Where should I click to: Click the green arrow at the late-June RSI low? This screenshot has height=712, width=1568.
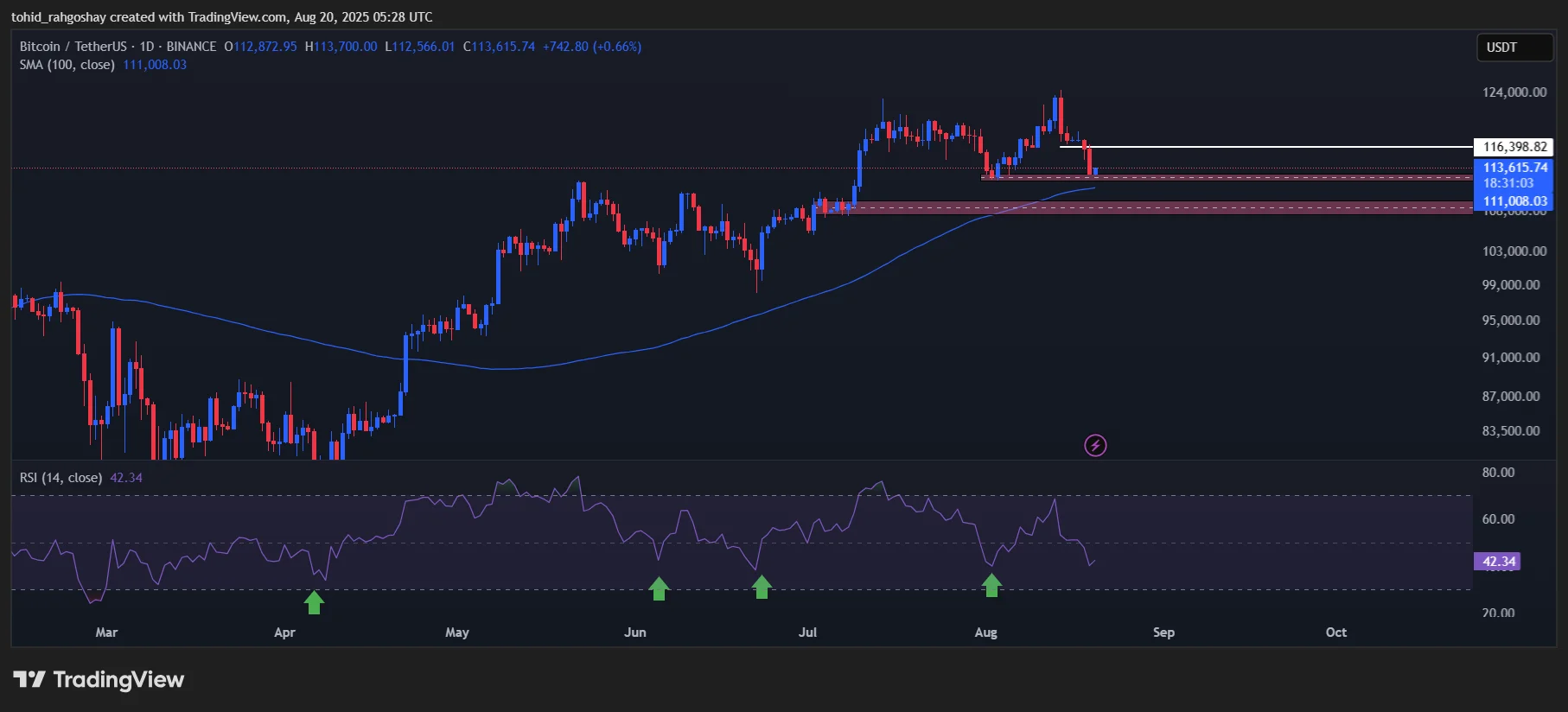pyautogui.click(x=762, y=587)
